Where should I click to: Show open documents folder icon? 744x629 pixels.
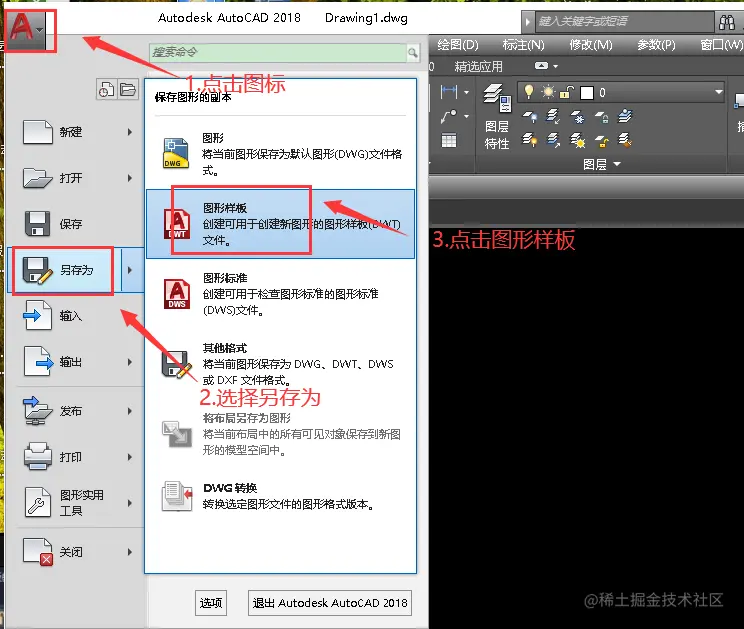tap(128, 89)
